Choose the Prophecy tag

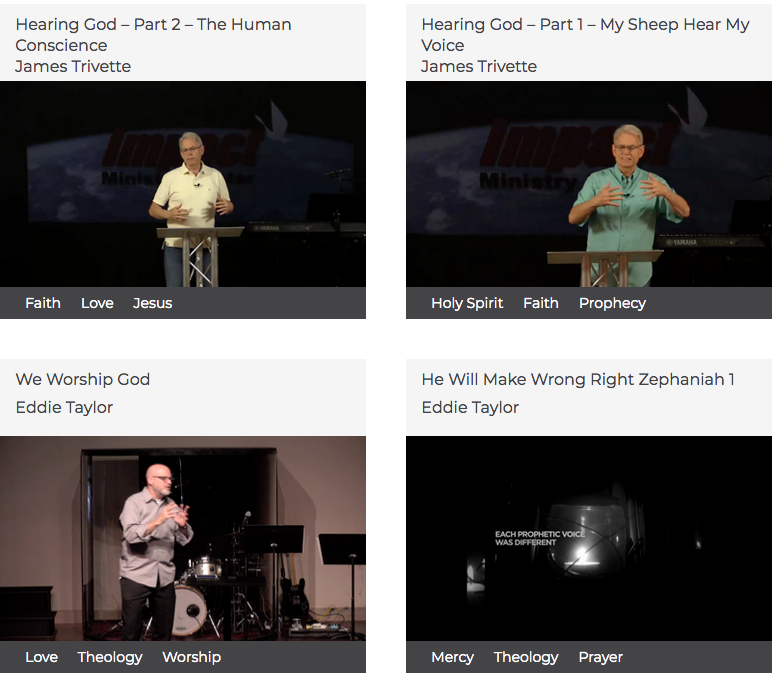(612, 303)
